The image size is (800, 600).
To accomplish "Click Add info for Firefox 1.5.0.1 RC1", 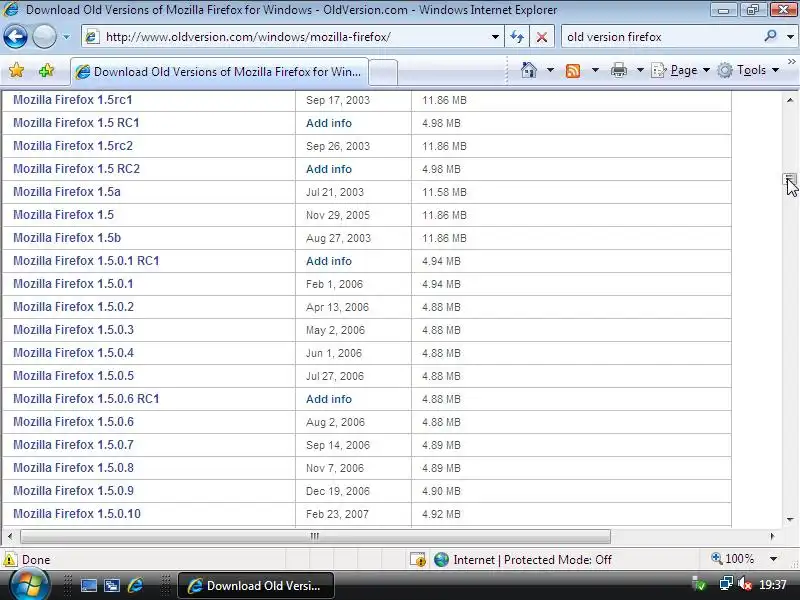I will 329,261.
